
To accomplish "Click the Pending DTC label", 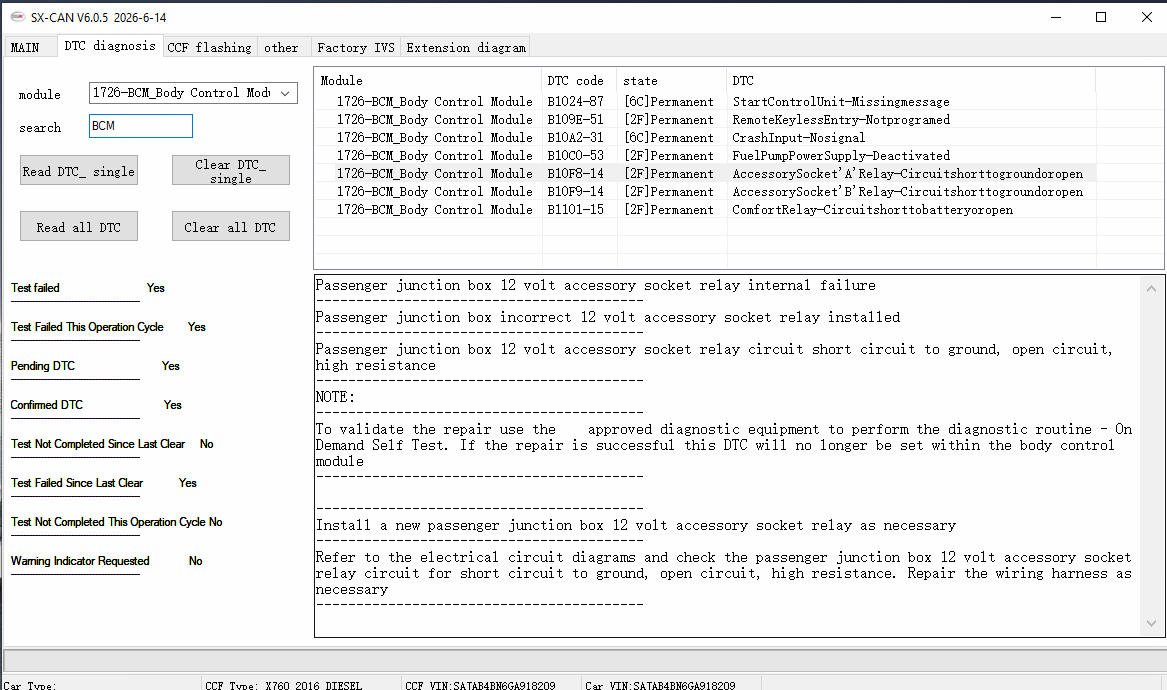I will pyautogui.click(x=42, y=365).
